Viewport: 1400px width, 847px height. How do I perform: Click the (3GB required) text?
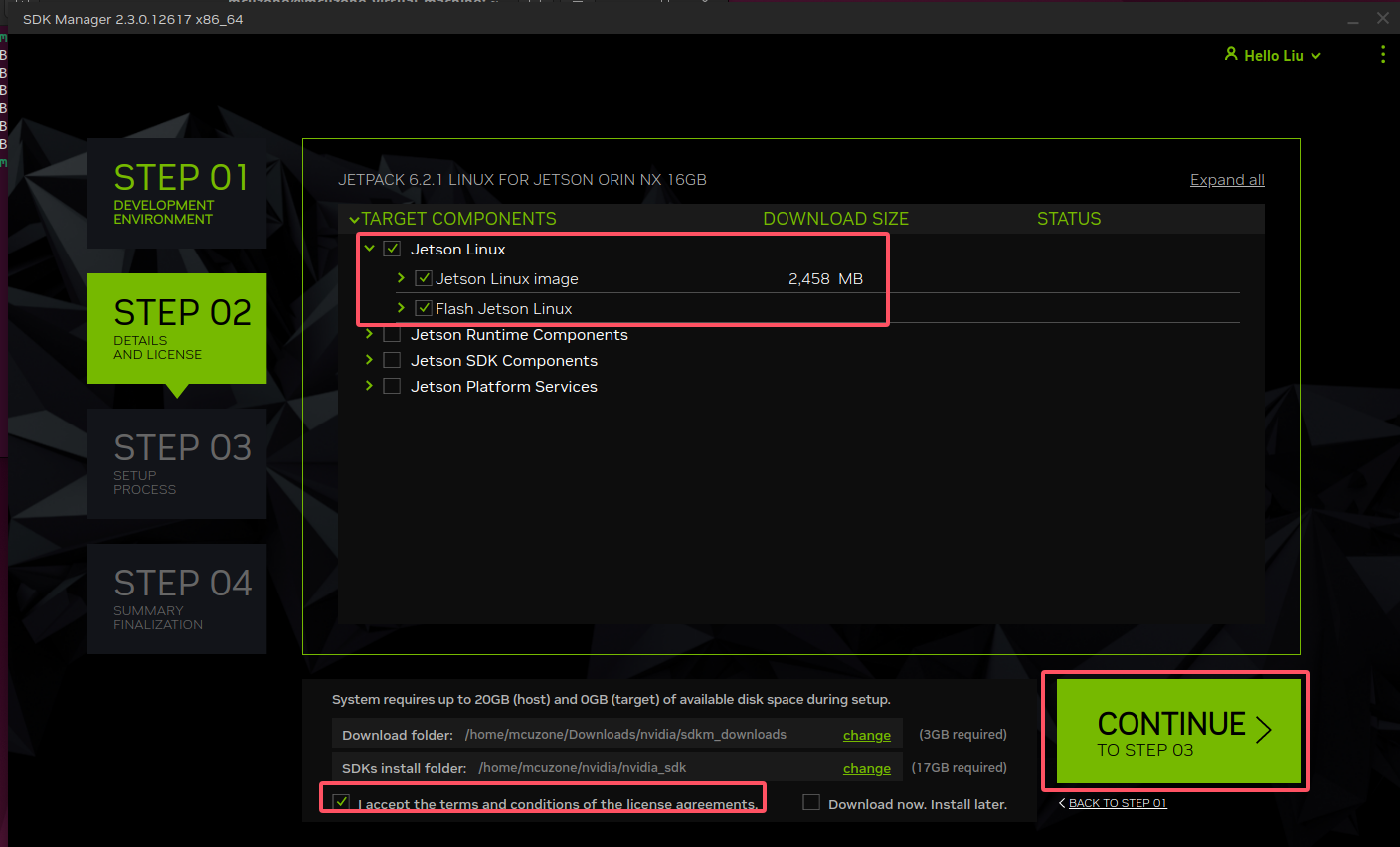point(962,735)
